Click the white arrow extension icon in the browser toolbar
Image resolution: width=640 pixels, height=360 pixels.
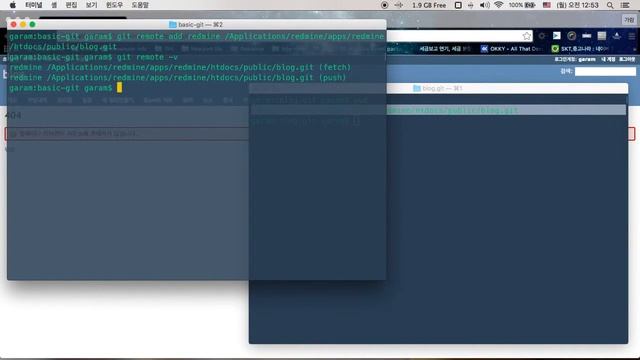[x=557, y=36]
